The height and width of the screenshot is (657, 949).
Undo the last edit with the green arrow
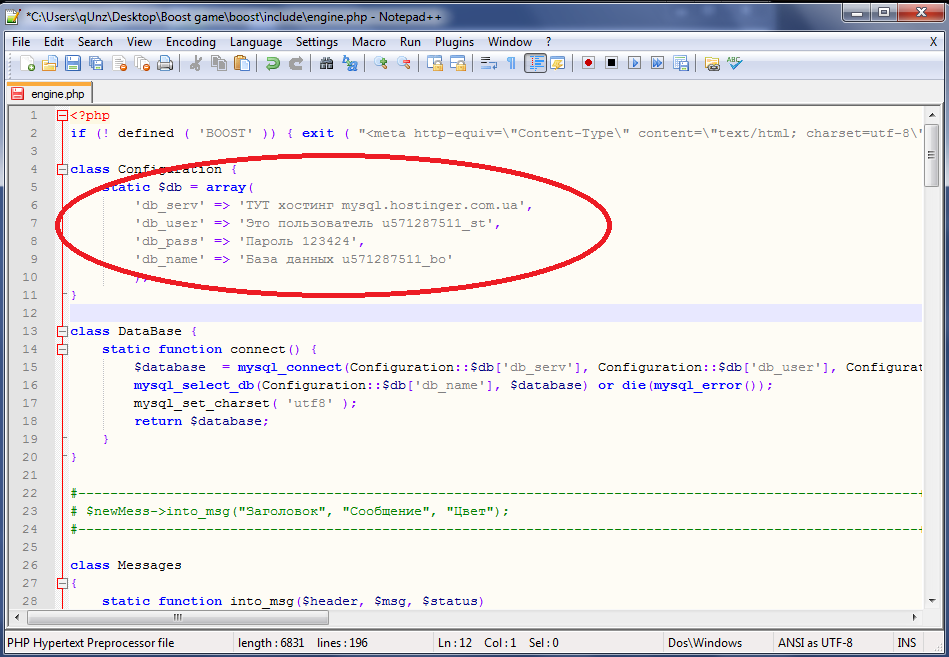(x=272, y=63)
